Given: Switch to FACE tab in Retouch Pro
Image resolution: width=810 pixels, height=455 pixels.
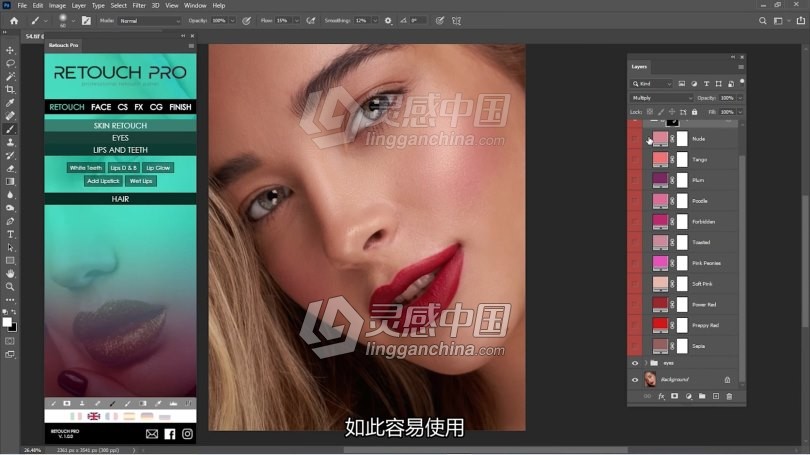Looking at the screenshot, I should [101, 107].
